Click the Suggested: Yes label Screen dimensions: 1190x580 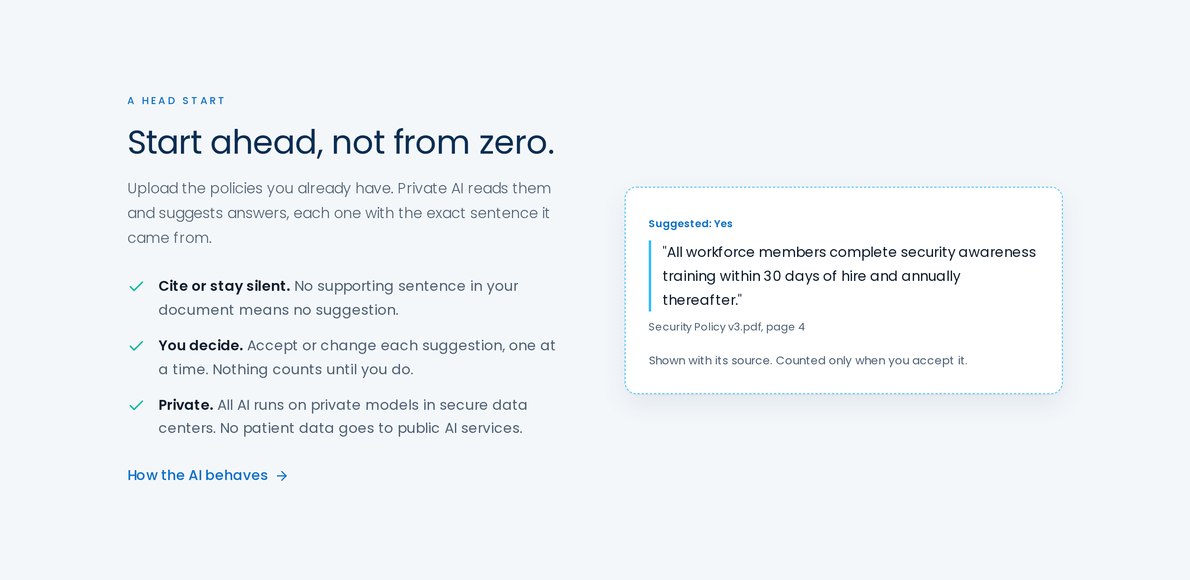[x=690, y=224]
